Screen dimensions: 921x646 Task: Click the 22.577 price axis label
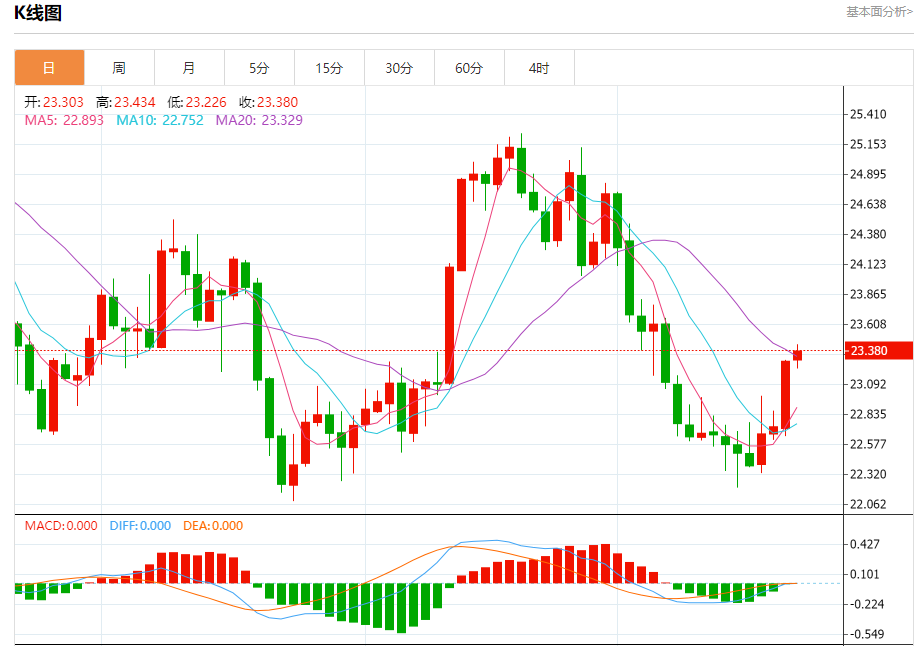tap(868, 444)
